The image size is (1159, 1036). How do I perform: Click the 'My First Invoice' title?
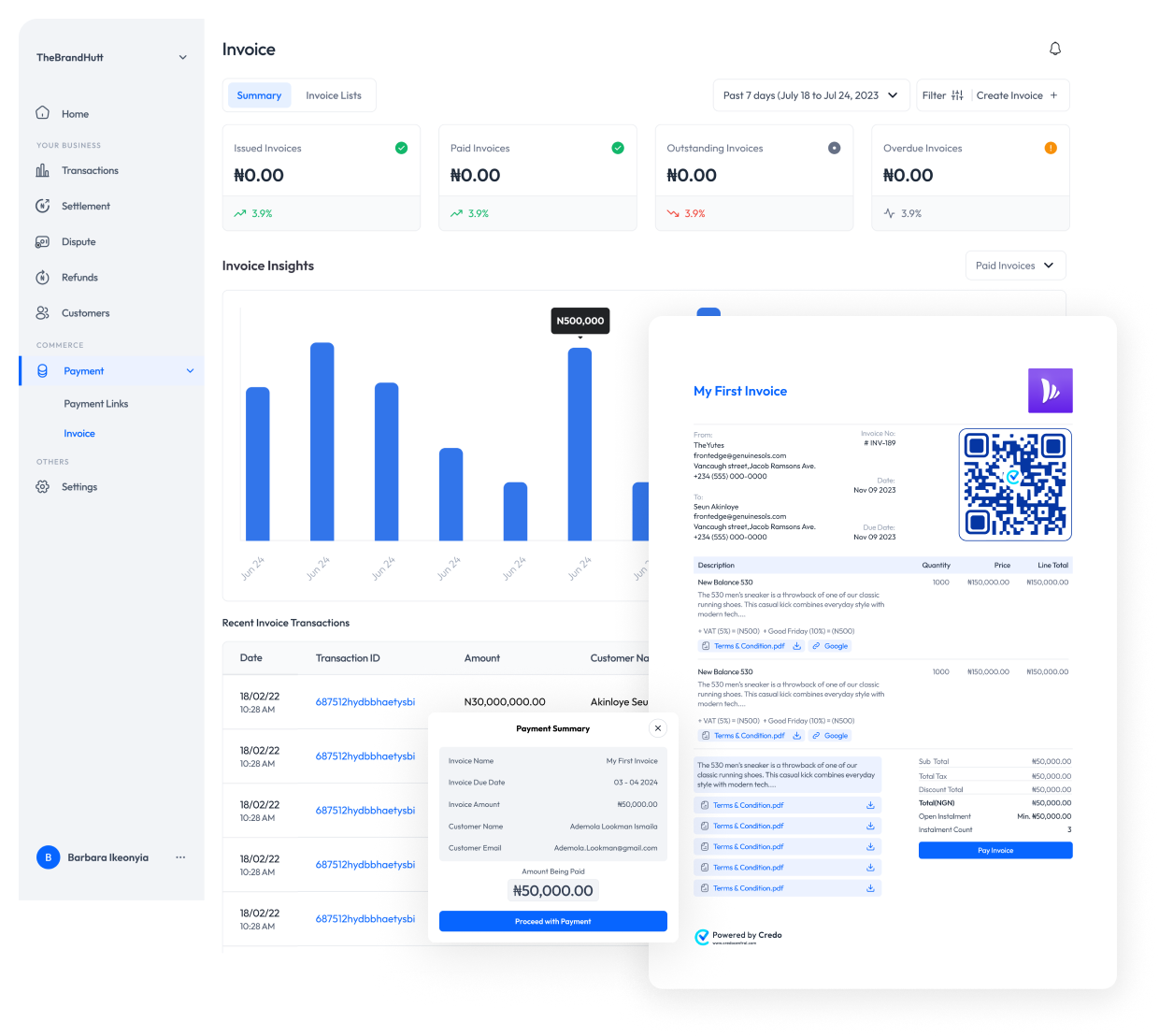coord(740,391)
